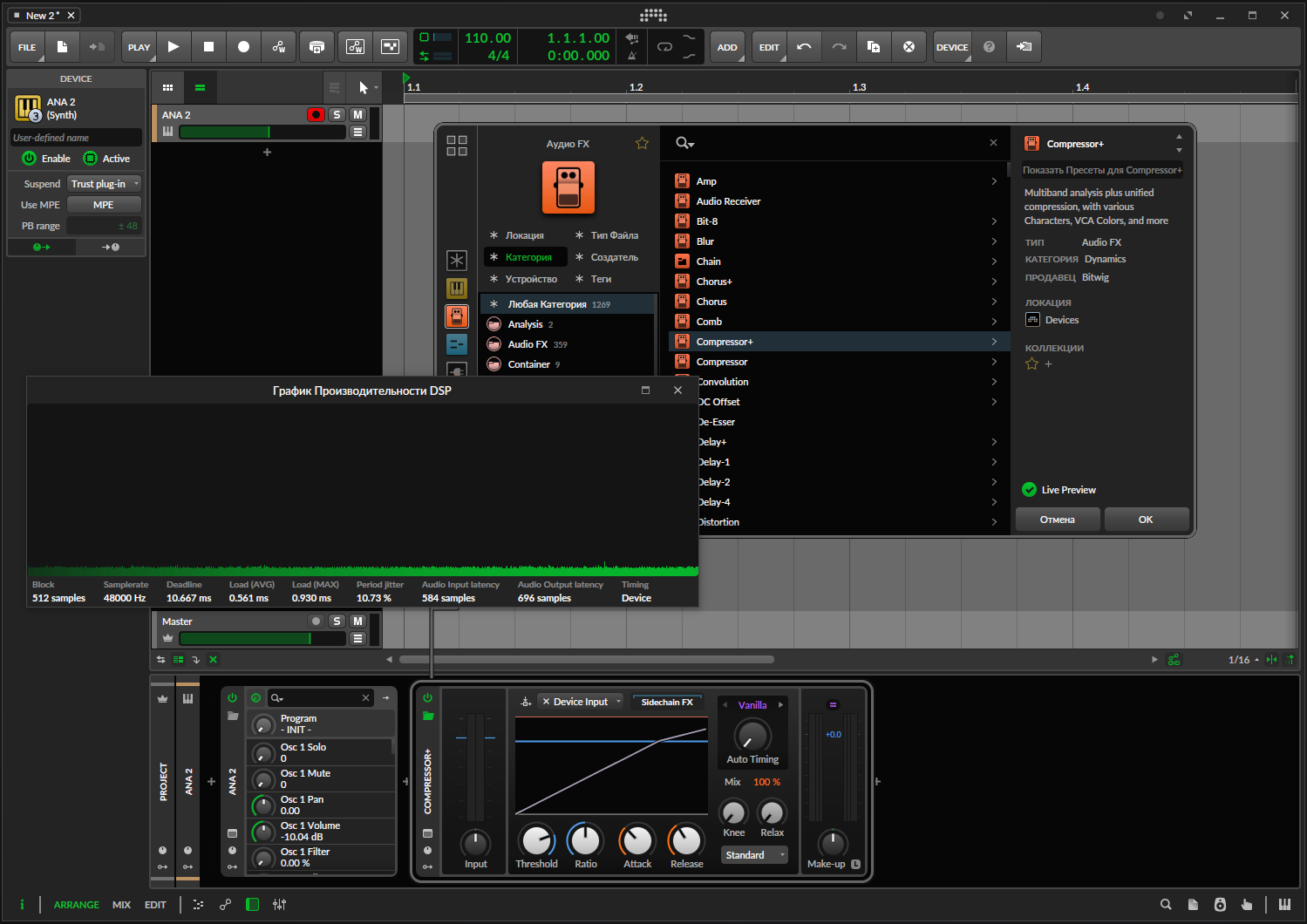Toggle the ANA 2 device Enable button
Image resolution: width=1307 pixels, height=924 pixels.
pos(30,159)
